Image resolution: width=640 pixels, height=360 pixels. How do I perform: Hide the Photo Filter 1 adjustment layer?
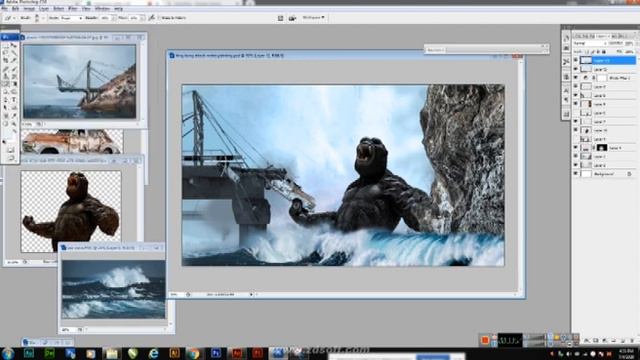tap(576, 78)
